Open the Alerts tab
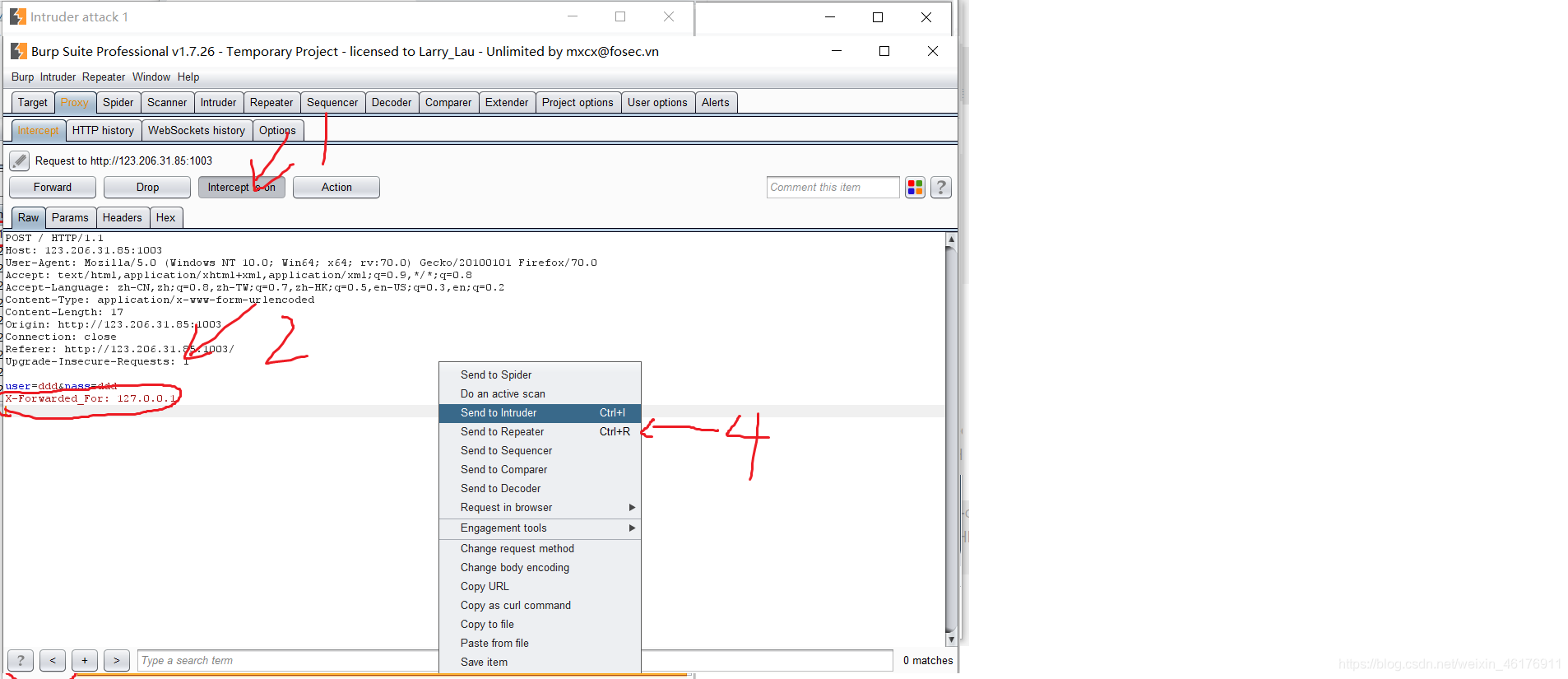1568x679 pixels. point(716,103)
